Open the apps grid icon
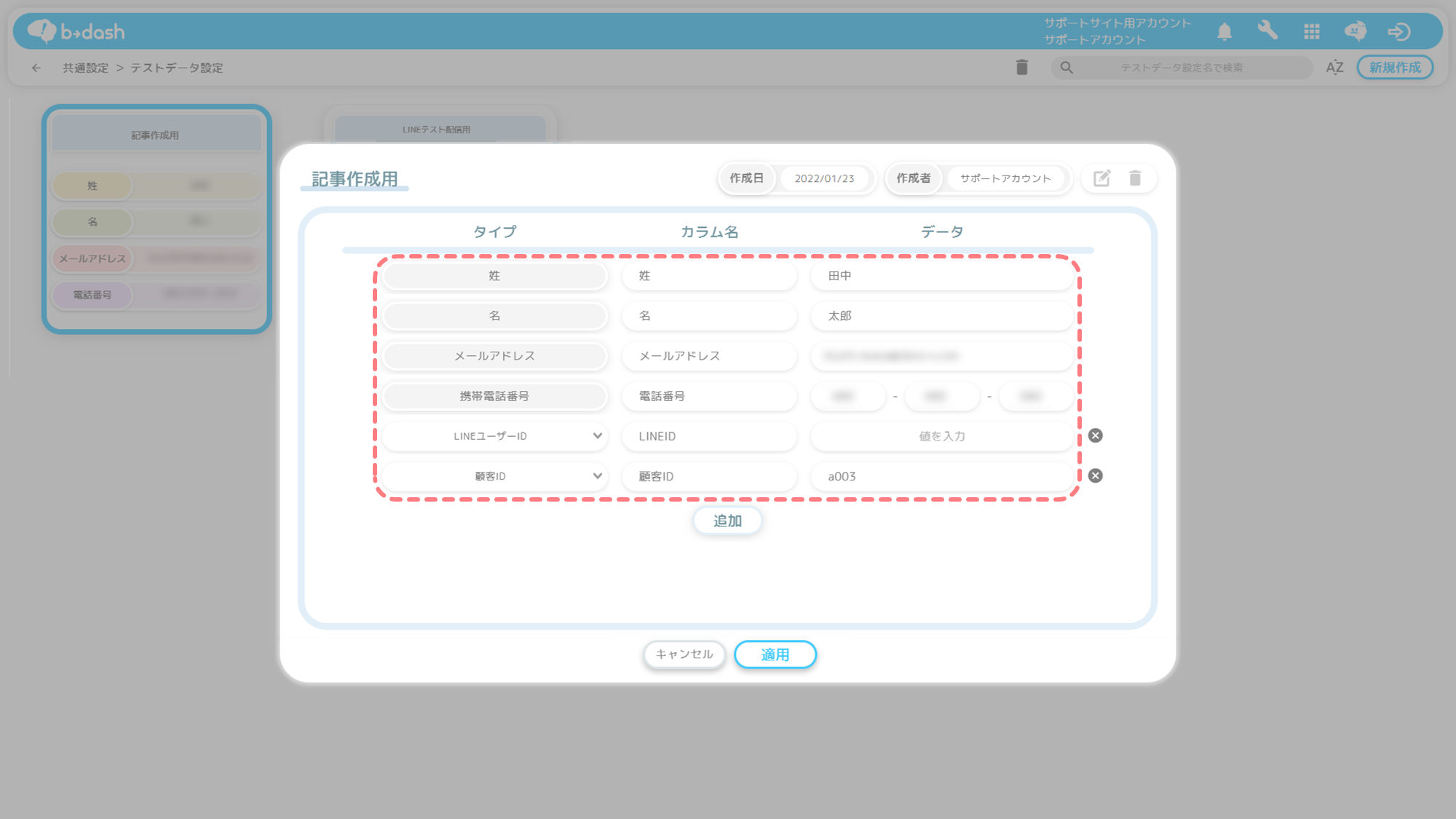 click(x=1312, y=31)
